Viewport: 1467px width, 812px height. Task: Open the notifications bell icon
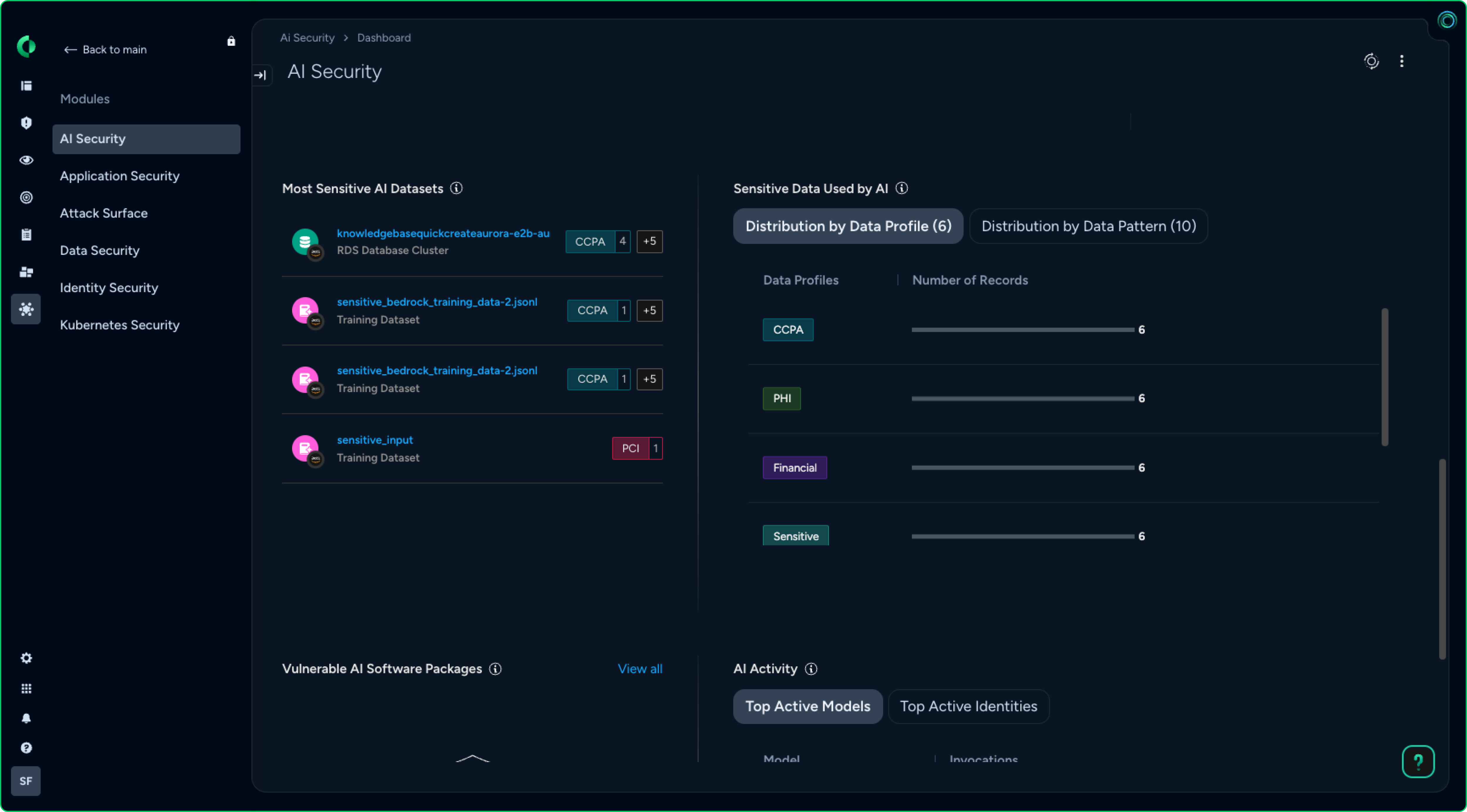click(26, 719)
